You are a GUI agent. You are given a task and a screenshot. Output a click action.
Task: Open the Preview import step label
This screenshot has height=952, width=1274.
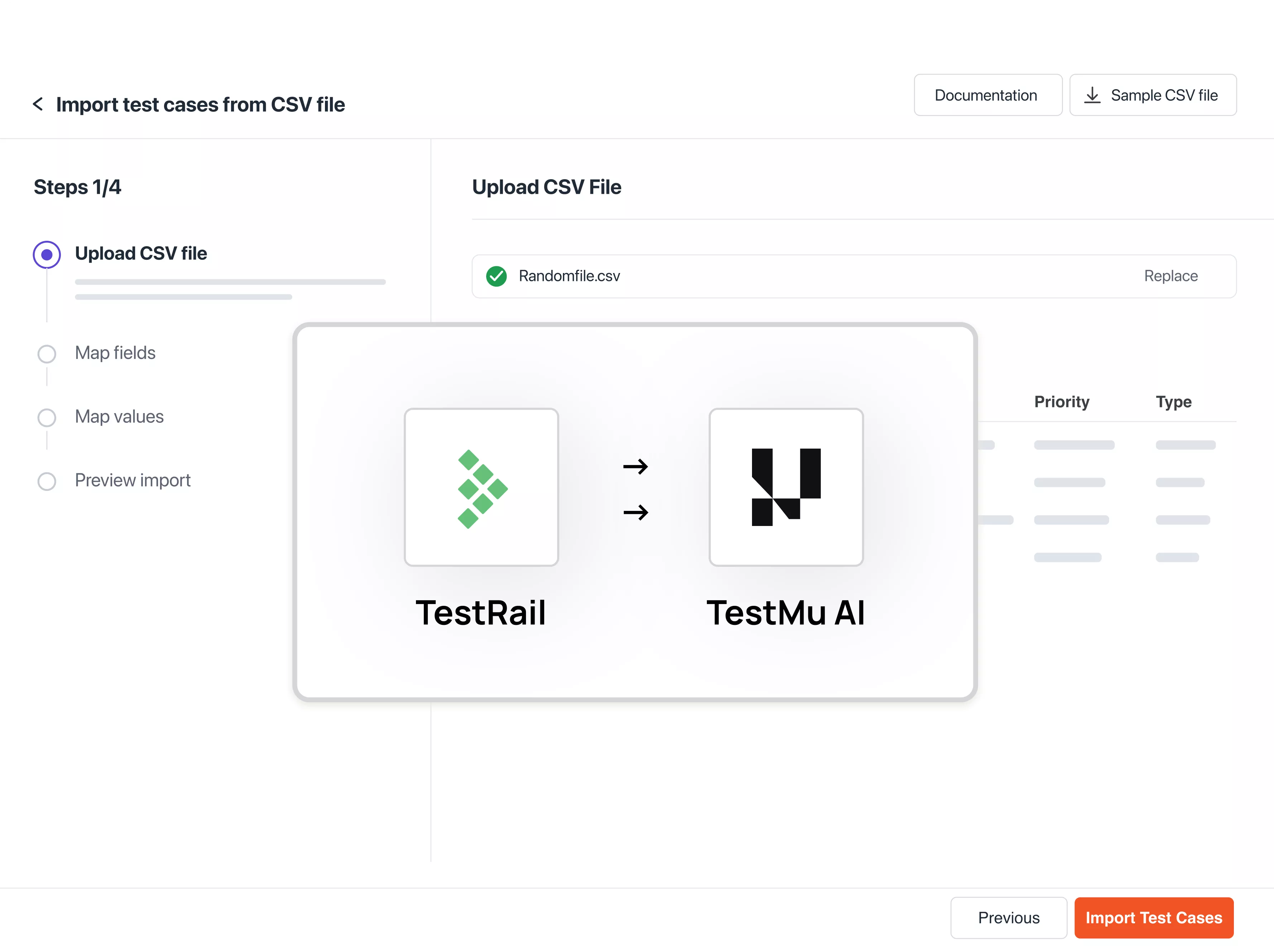pyautogui.click(x=133, y=480)
